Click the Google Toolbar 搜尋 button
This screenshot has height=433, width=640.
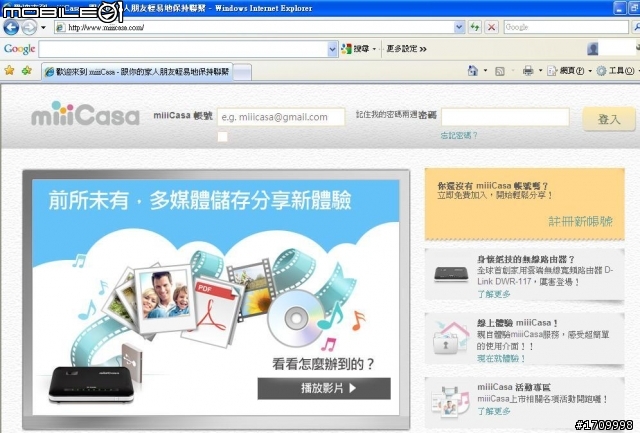[355, 49]
